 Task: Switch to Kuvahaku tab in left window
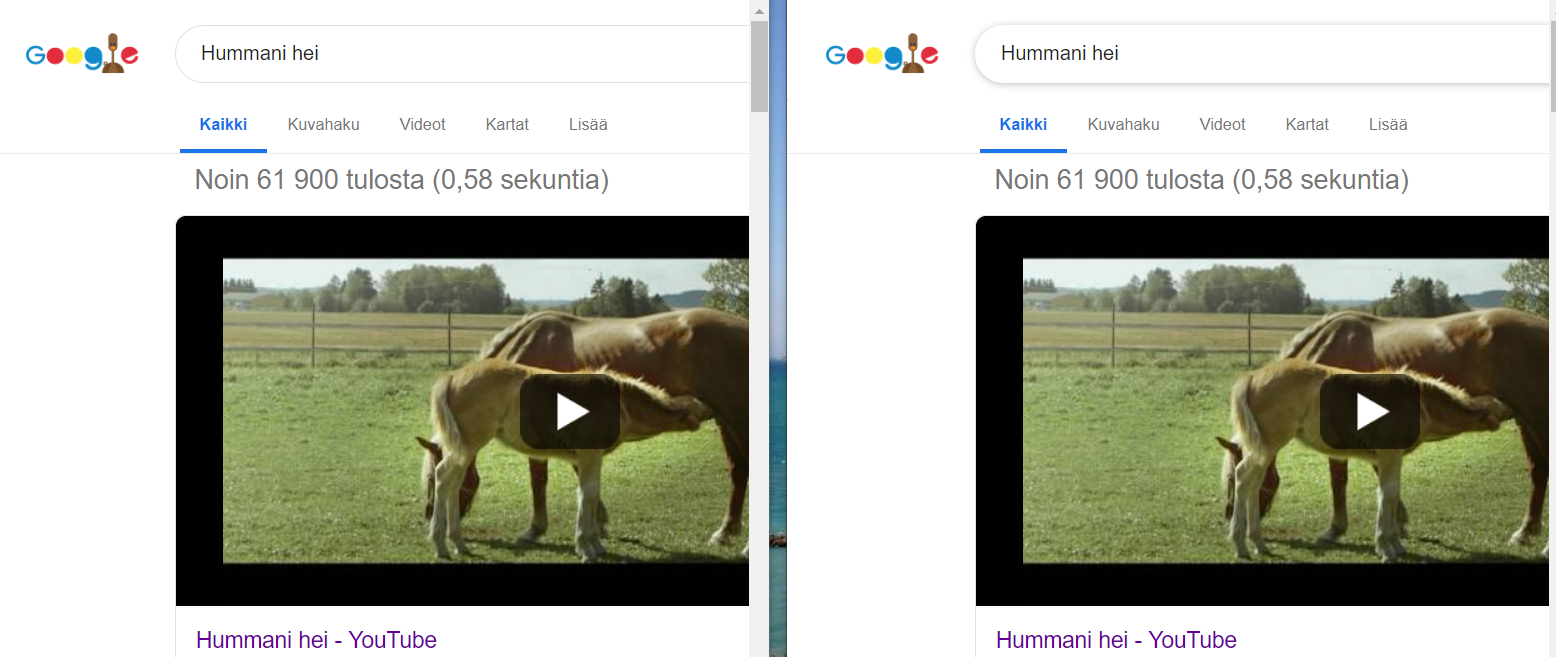pyautogui.click(x=323, y=125)
